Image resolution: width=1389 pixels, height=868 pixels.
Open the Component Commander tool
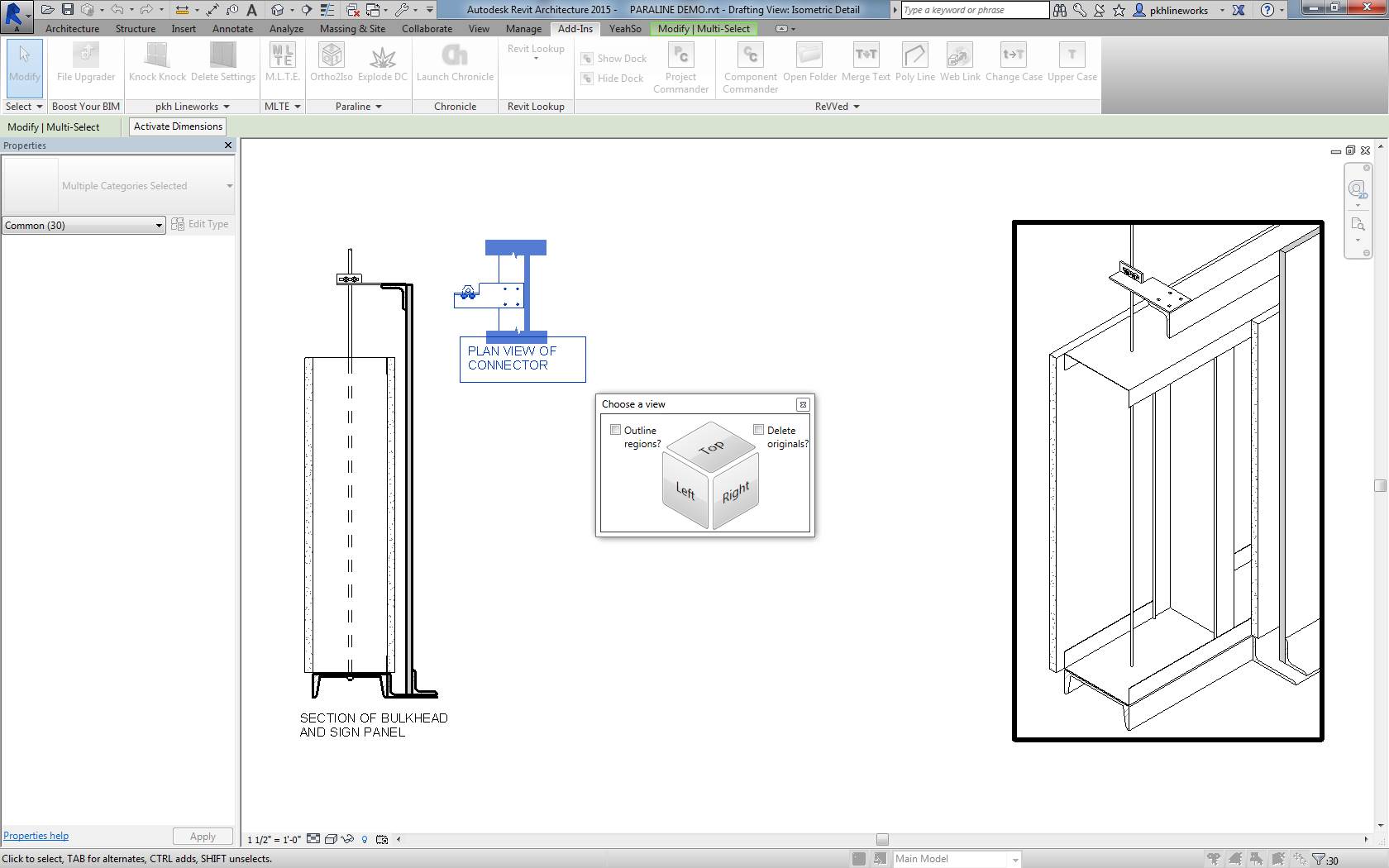[750, 68]
